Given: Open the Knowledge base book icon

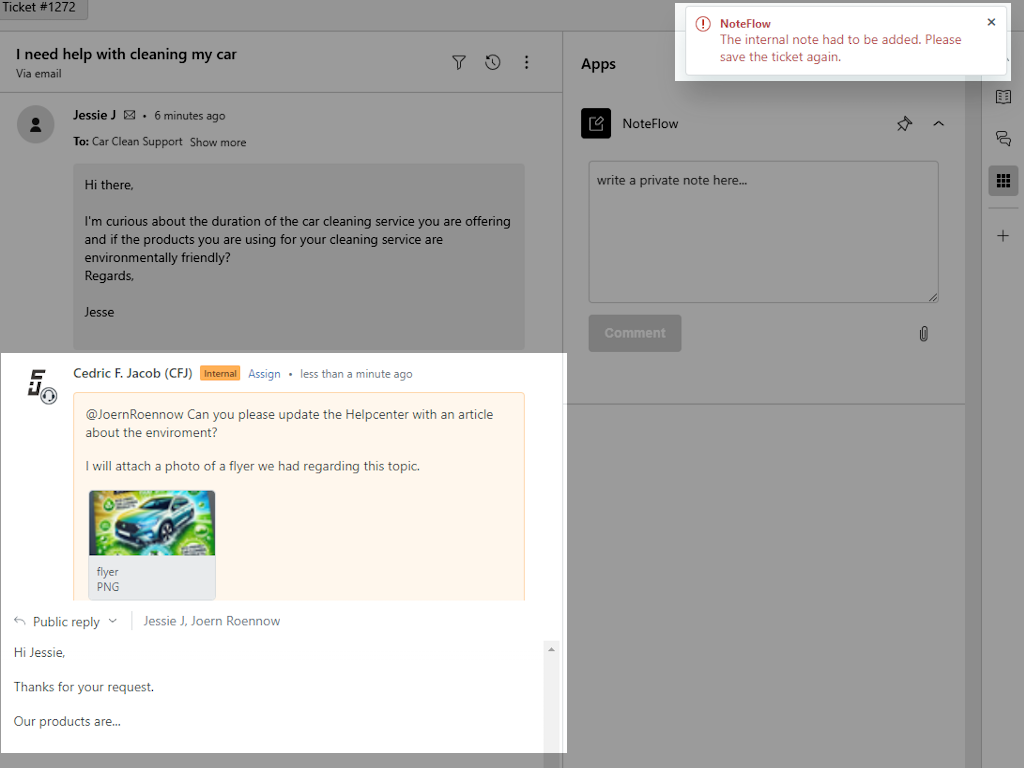Looking at the screenshot, I should click(x=1003, y=96).
